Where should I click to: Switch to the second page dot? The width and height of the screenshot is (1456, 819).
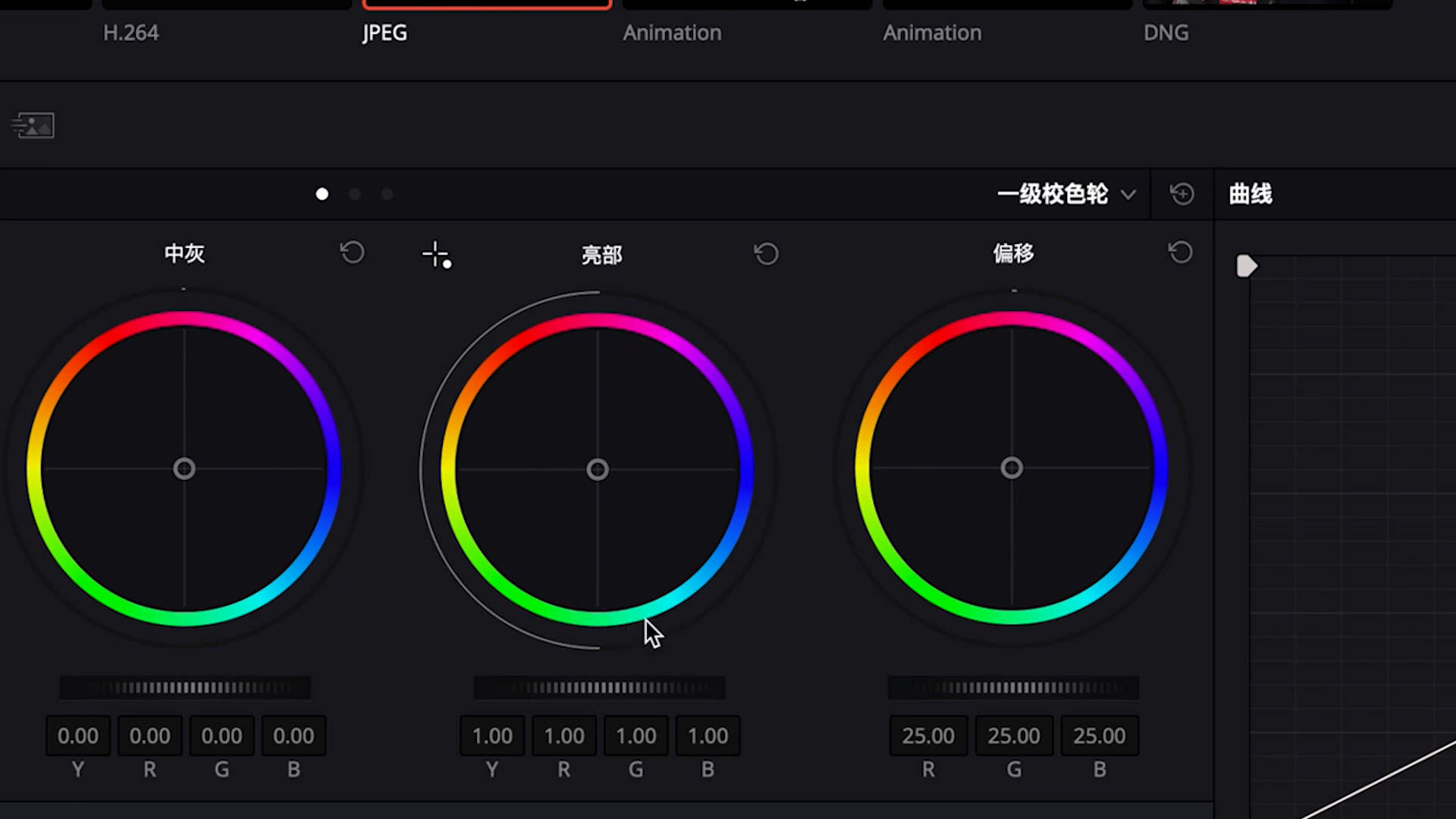click(354, 194)
